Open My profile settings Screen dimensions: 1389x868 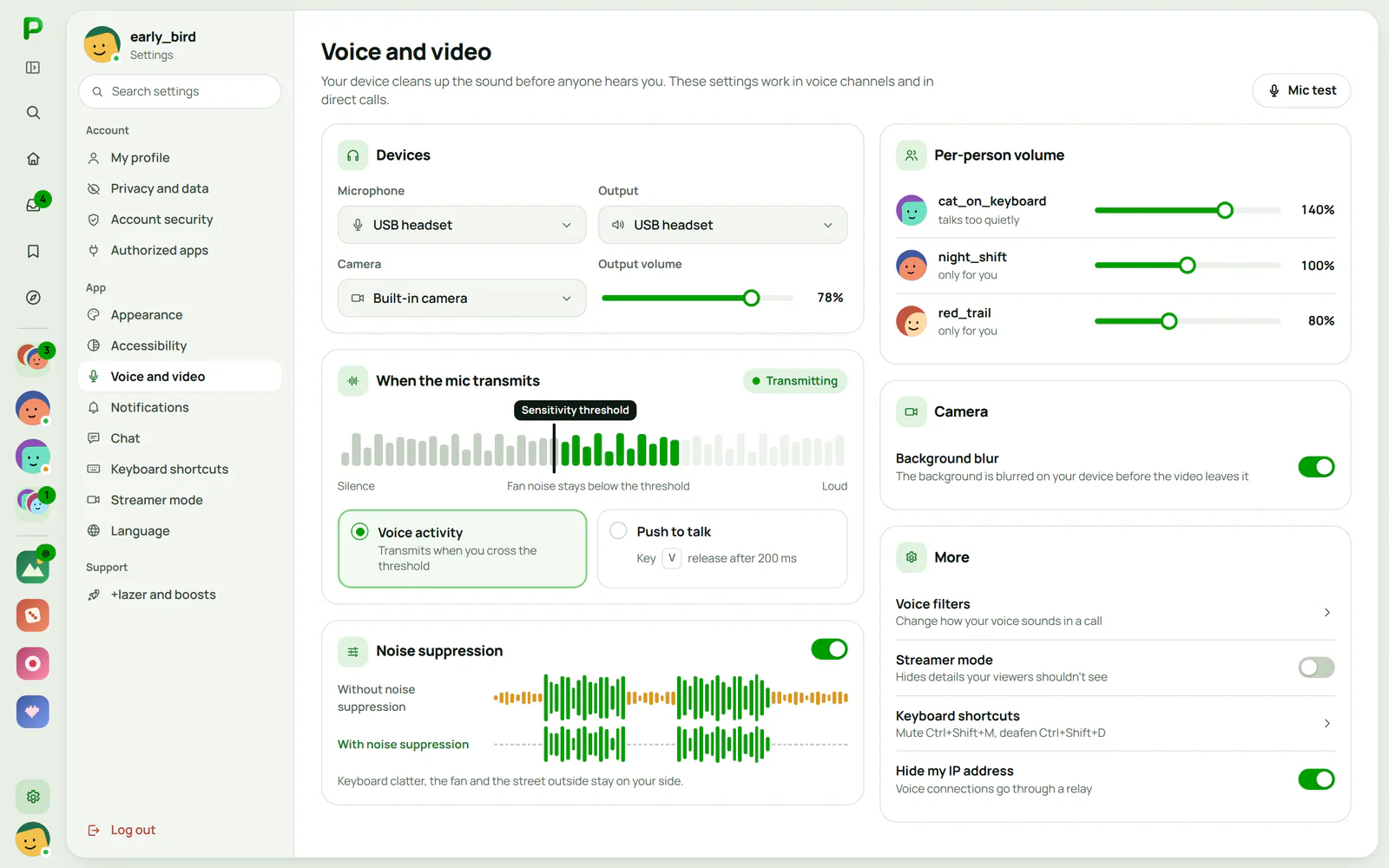click(x=180, y=158)
